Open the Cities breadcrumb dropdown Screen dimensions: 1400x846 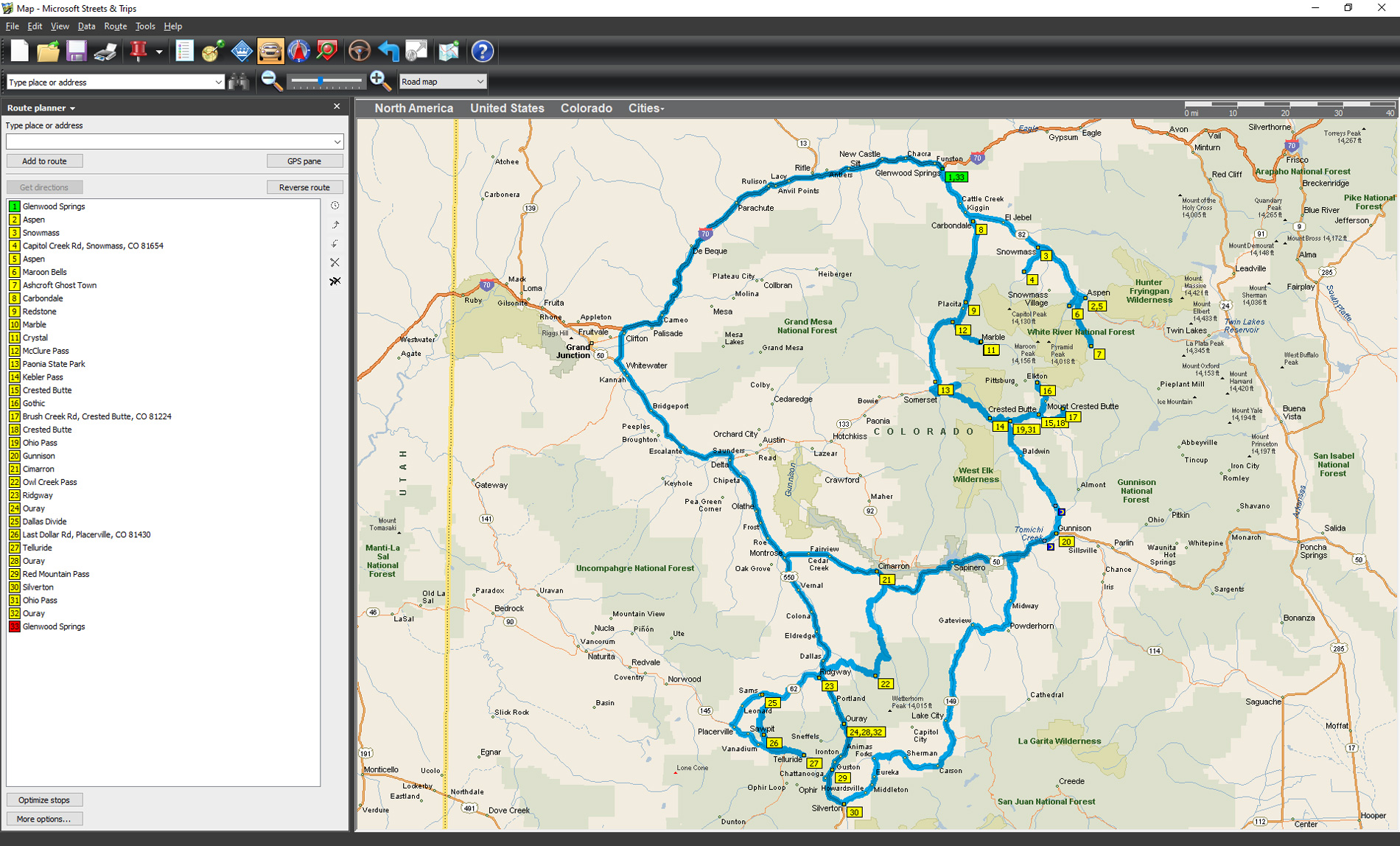point(646,108)
